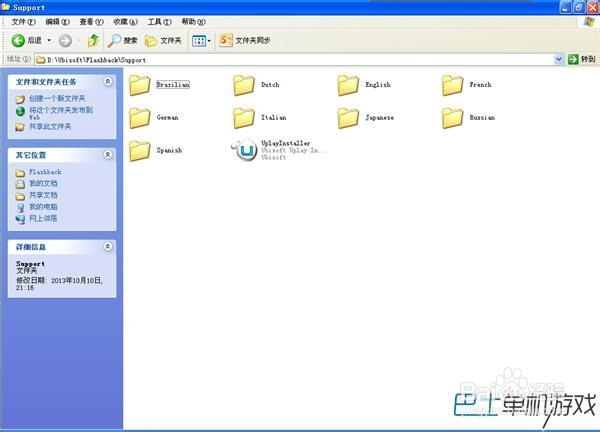Open the View (查看) menu

pyautogui.click(x=91, y=22)
